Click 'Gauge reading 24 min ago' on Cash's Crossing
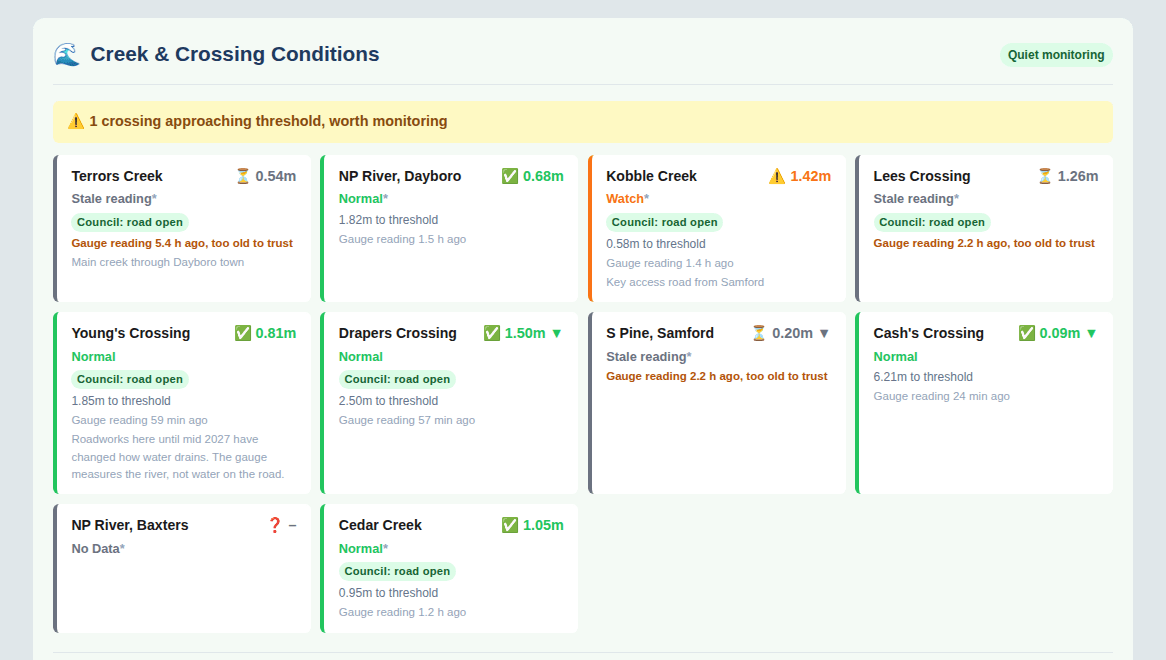This screenshot has height=660, width=1166. 941,396
